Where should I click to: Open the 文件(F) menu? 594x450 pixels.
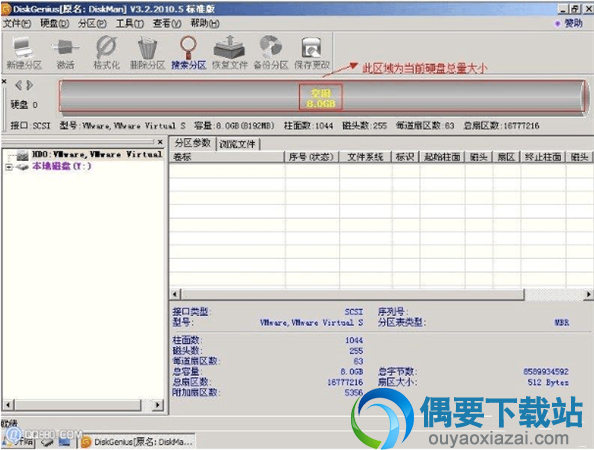point(17,23)
